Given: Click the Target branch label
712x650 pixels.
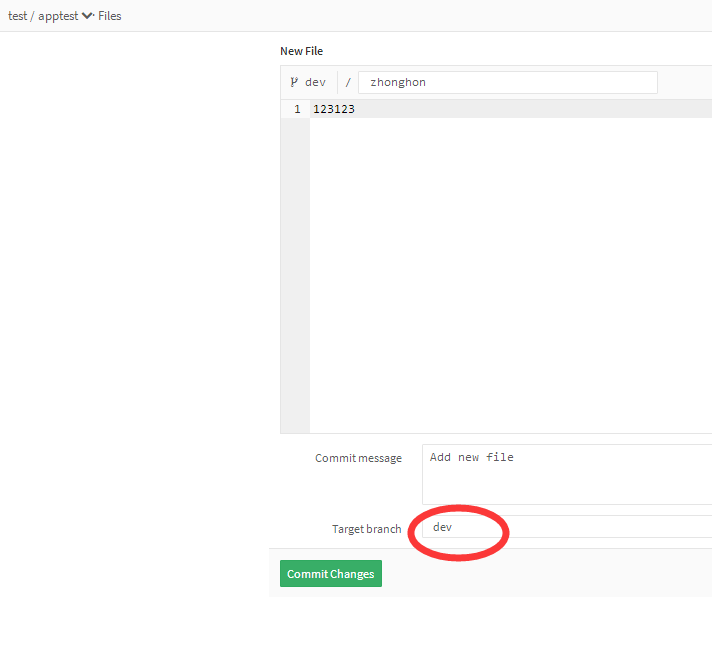Looking at the screenshot, I should click(366, 529).
